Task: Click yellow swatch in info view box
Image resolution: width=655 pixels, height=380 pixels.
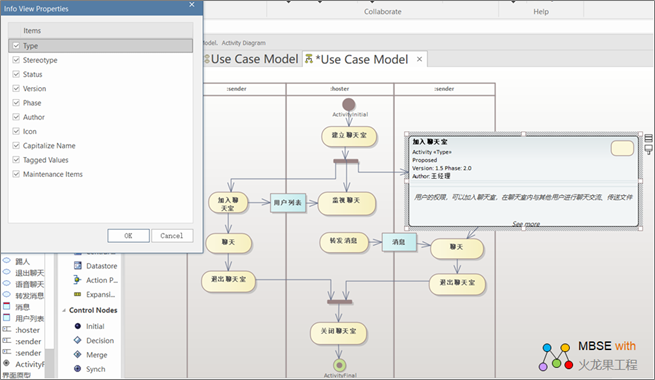Action: 622,148
